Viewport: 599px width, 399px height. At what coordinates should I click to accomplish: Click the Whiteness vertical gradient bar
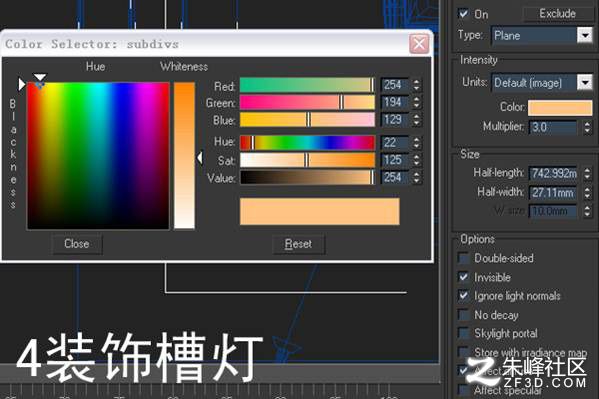(185, 156)
